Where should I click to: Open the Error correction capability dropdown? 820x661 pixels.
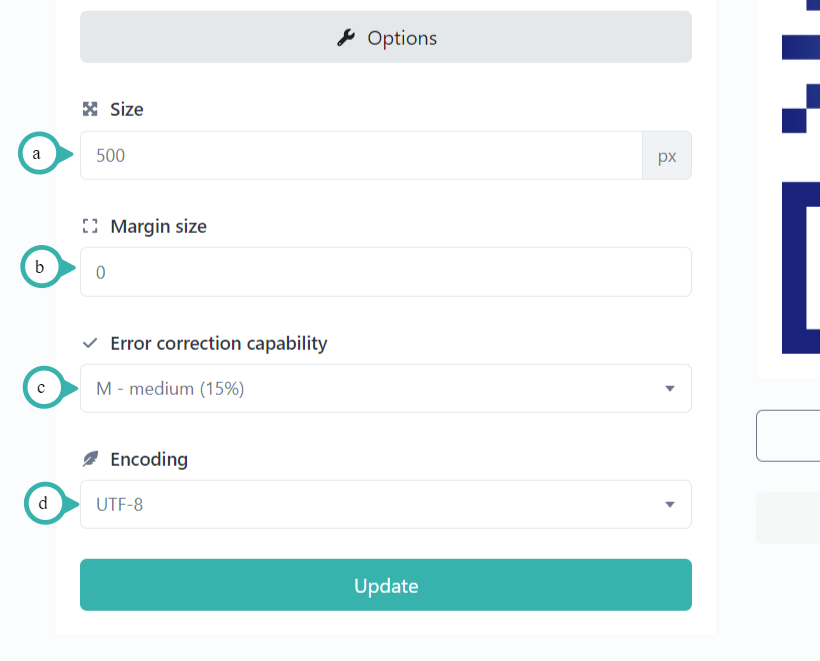click(385, 388)
